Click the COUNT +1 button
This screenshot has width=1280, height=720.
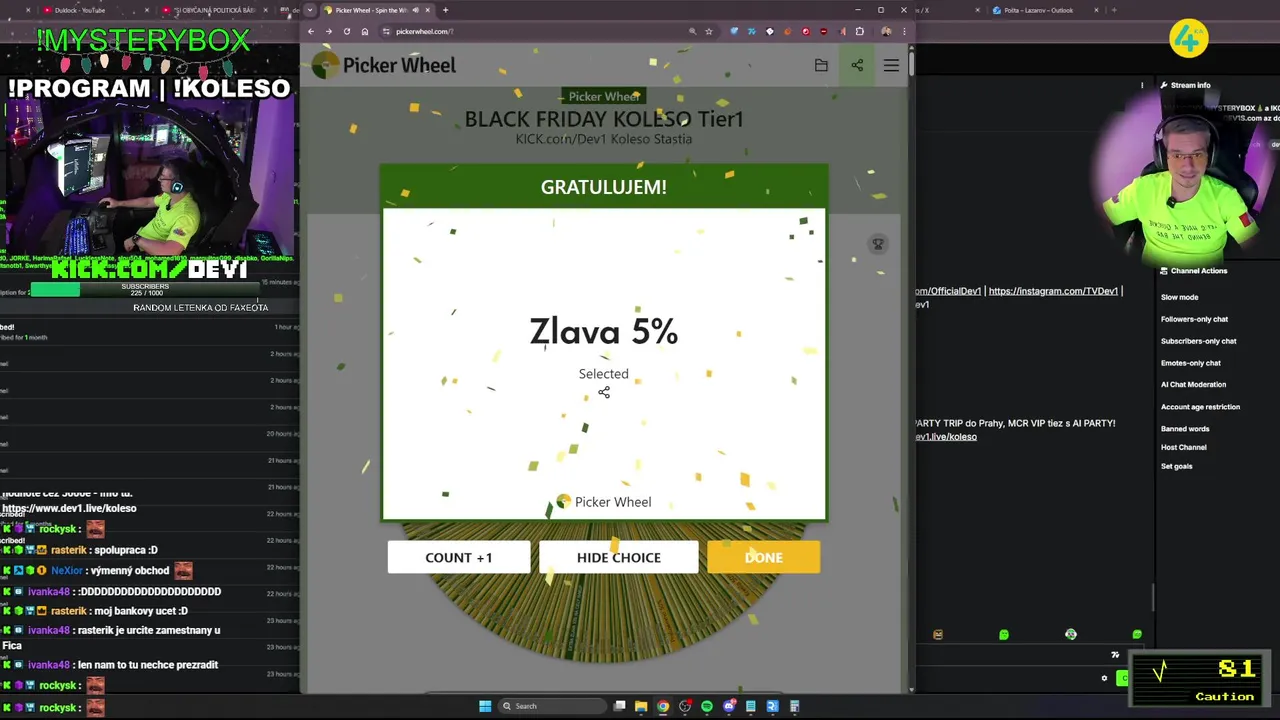[x=458, y=557]
